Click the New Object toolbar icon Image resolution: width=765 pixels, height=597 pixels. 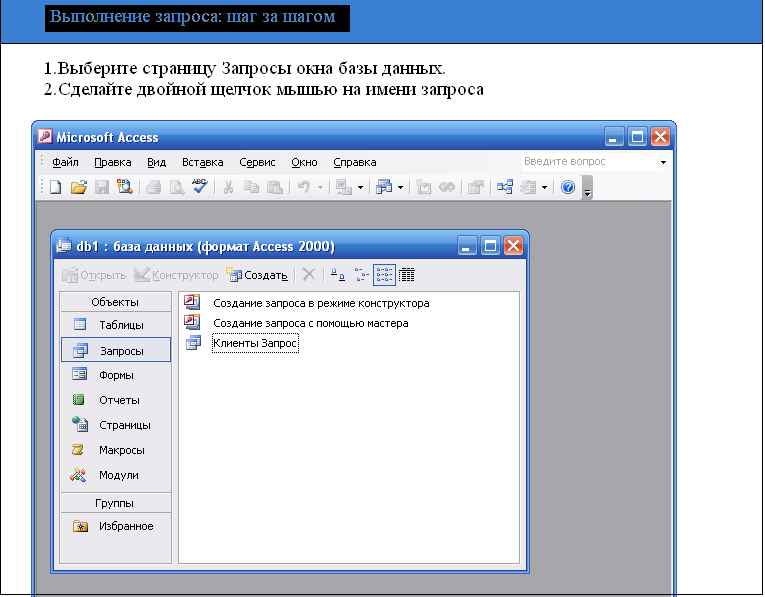pyautogui.click(x=528, y=187)
